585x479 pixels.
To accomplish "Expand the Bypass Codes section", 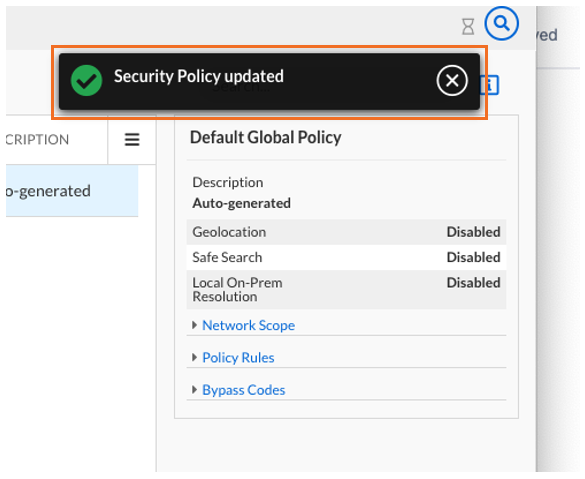I will pyautogui.click(x=244, y=390).
